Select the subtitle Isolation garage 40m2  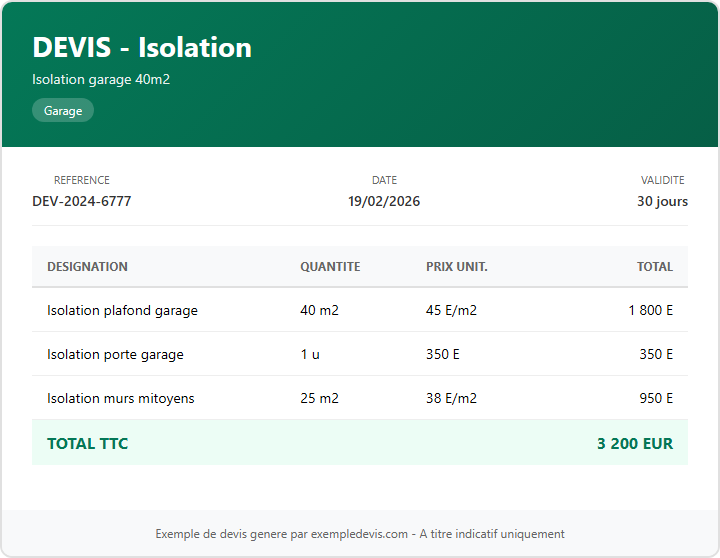tap(101, 79)
